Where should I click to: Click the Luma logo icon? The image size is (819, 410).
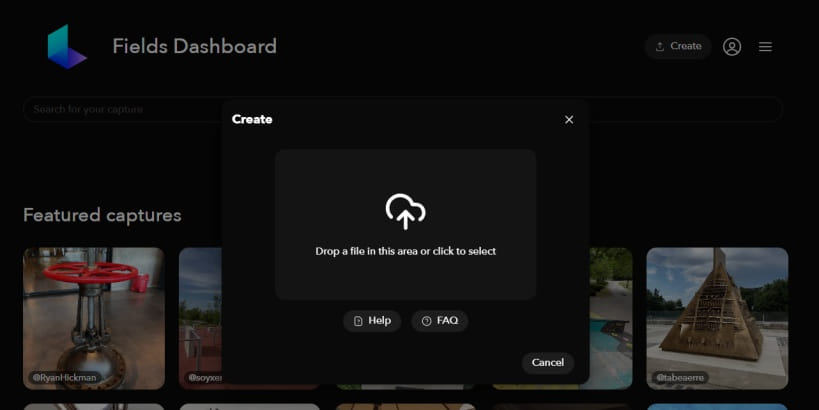coord(66,46)
